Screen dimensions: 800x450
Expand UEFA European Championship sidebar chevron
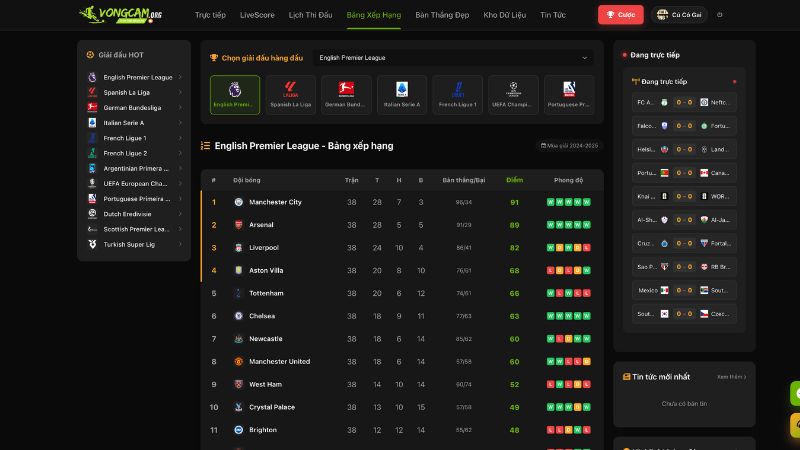[x=180, y=184]
